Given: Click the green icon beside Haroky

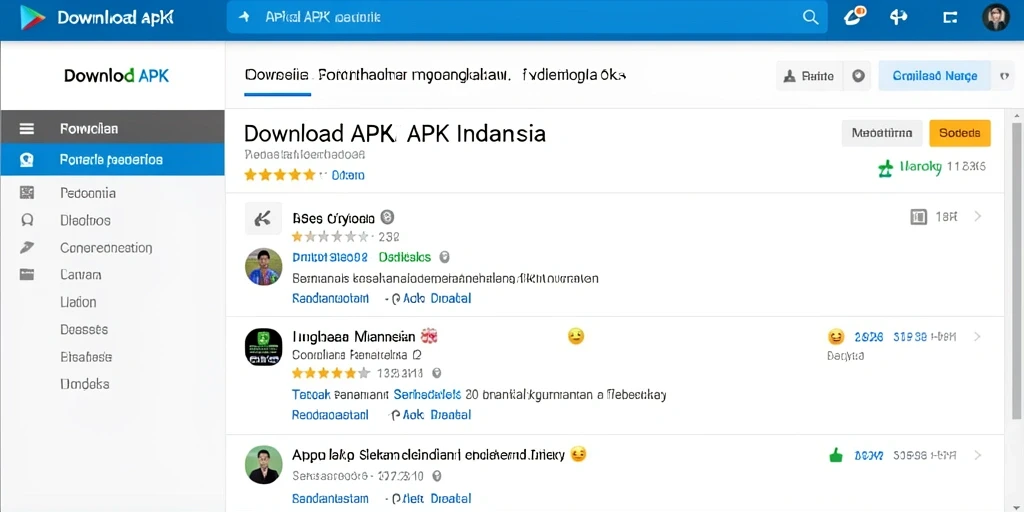Looking at the screenshot, I should coord(886,168).
